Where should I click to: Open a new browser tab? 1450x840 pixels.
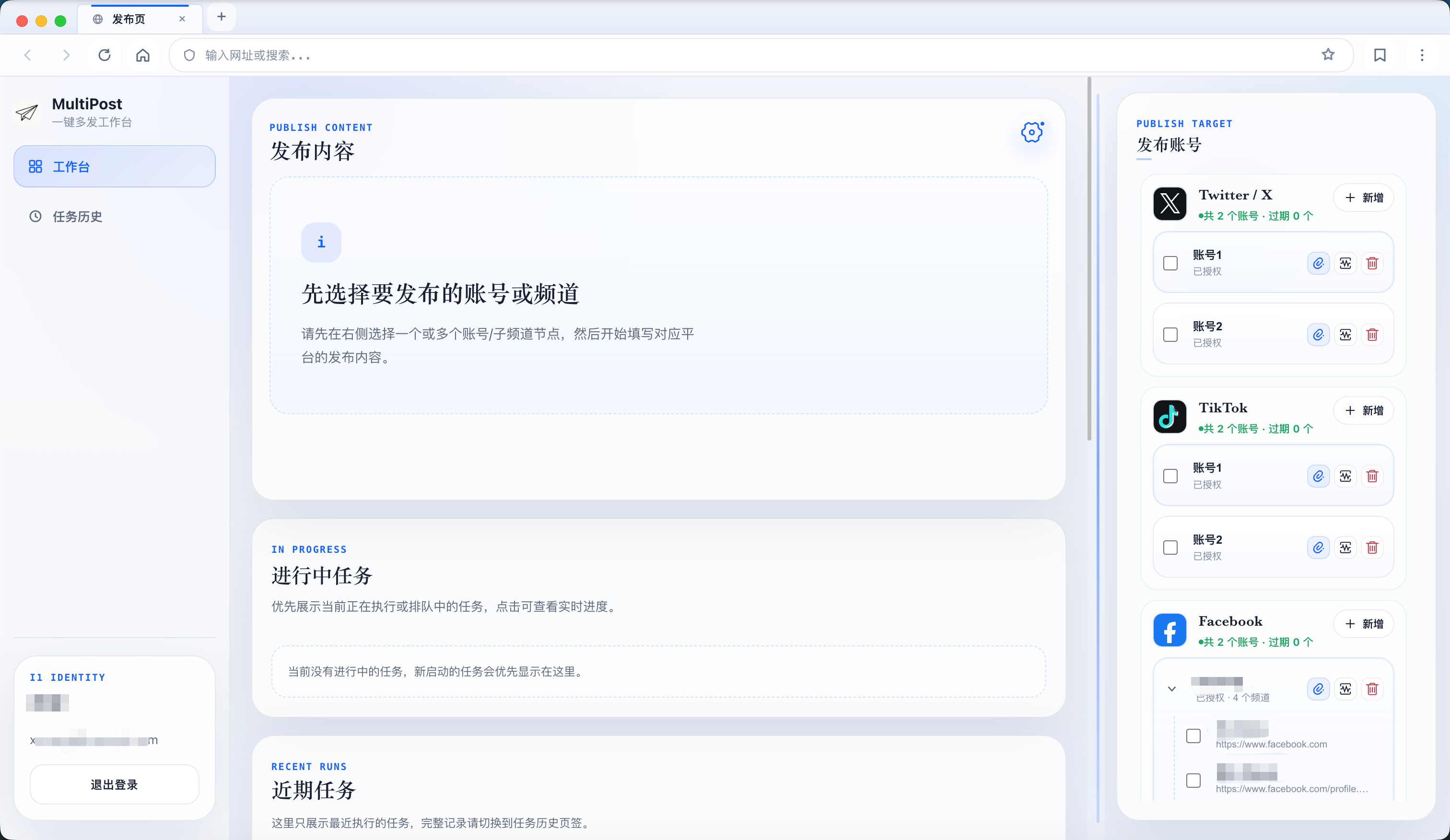[x=221, y=17]
